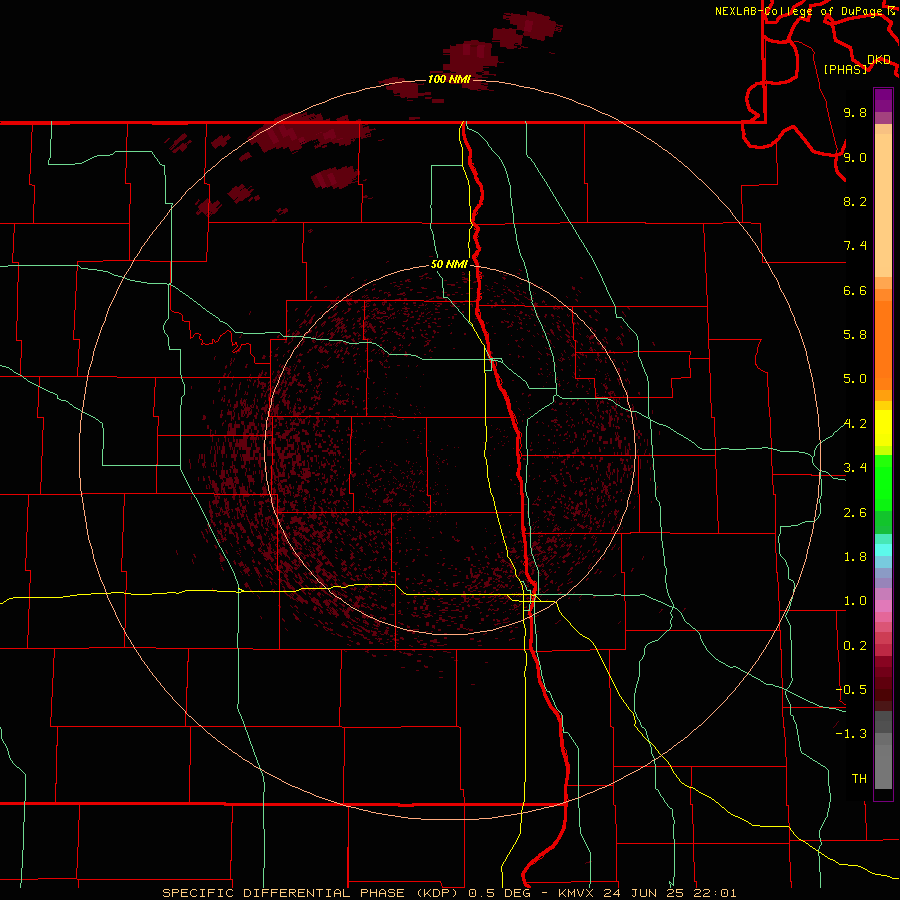This screenshot has height=900, width=900.
Task: Click the 1.0 value on the color scale
Action: (855, 601)
